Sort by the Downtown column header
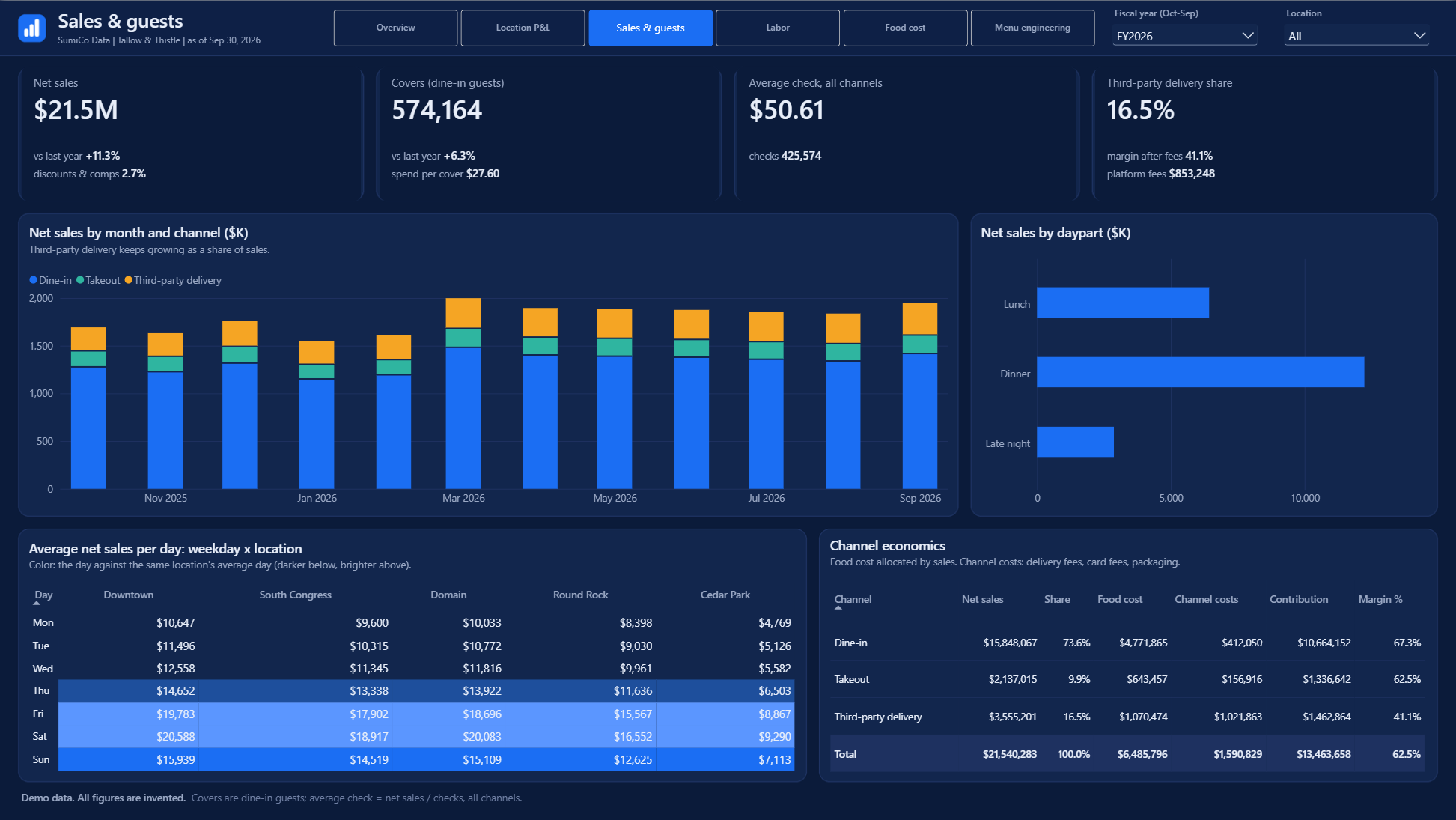The width and height of the screenshot is (1456, 820). click(128, 595)
